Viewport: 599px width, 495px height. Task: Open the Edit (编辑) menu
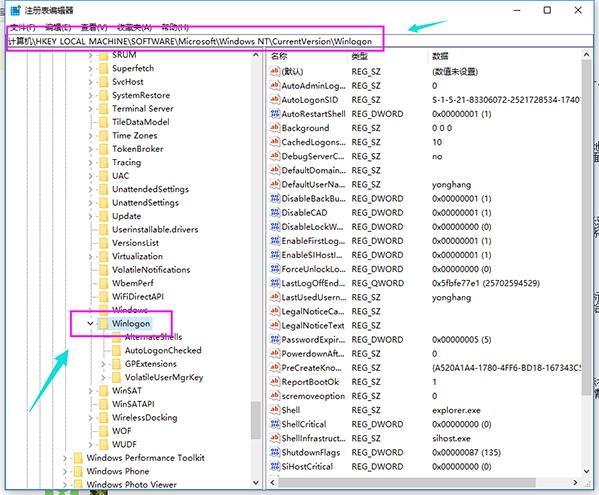[x=58, y=27]
